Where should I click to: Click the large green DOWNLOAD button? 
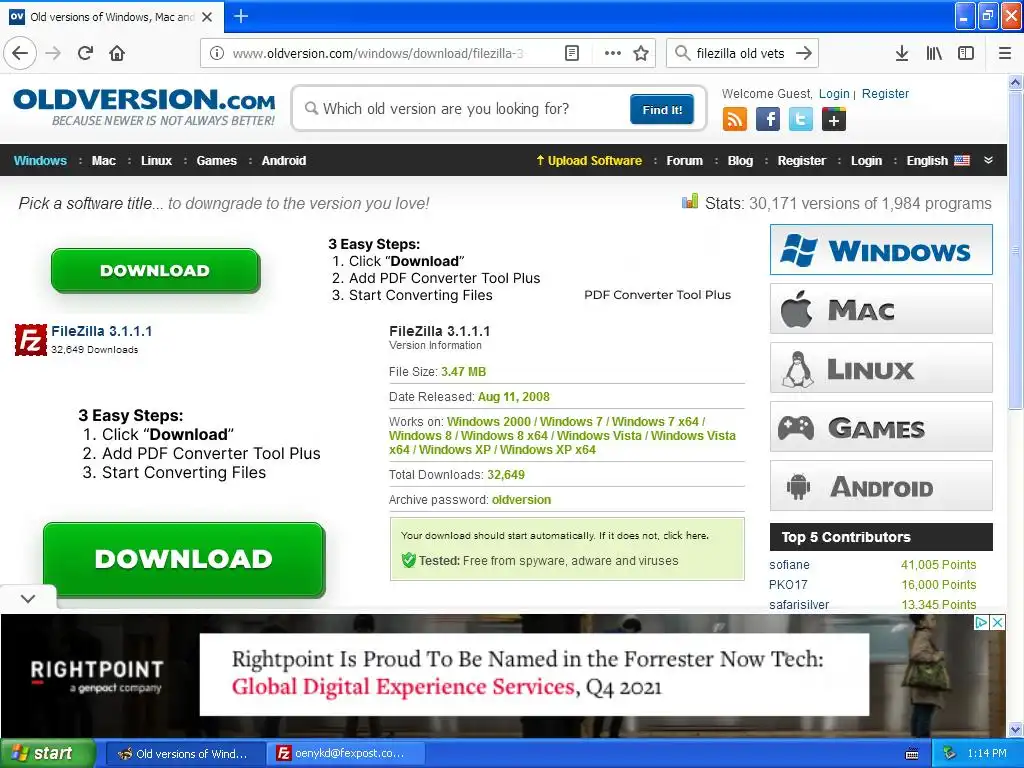(x=184, y=559)
